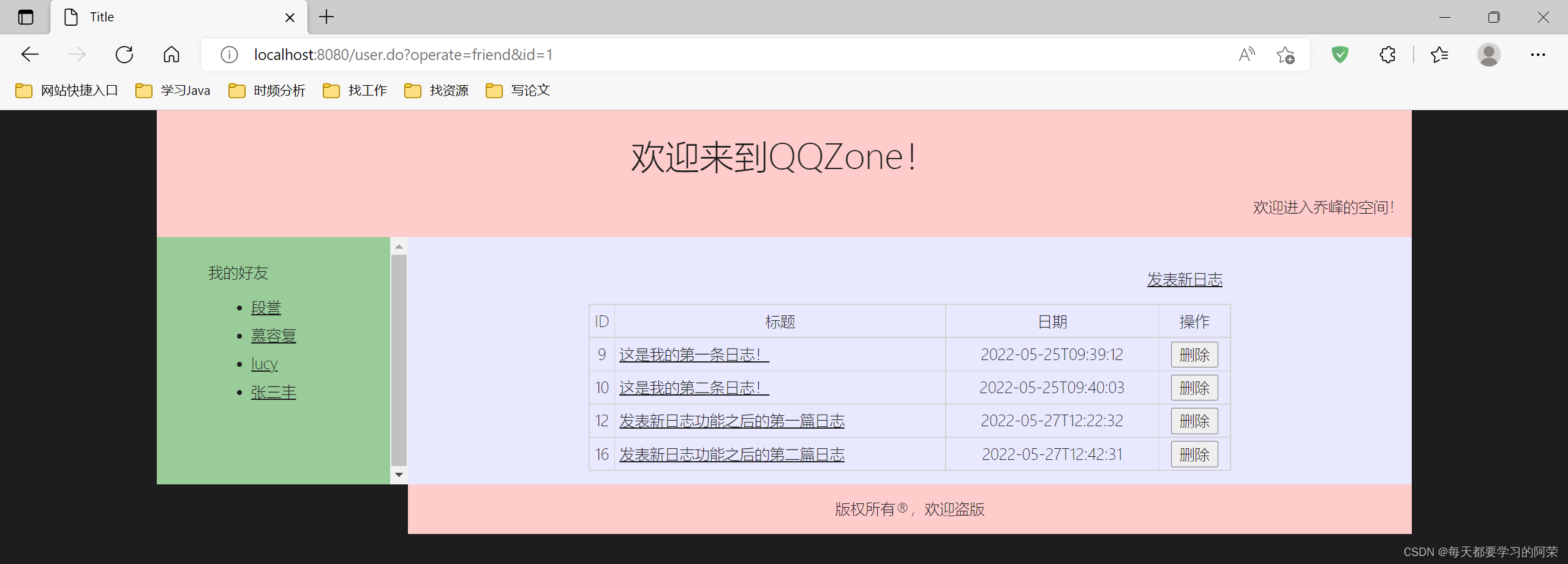Delete the log with ID 10
1568x564 pixels.
pos(1194,388)
